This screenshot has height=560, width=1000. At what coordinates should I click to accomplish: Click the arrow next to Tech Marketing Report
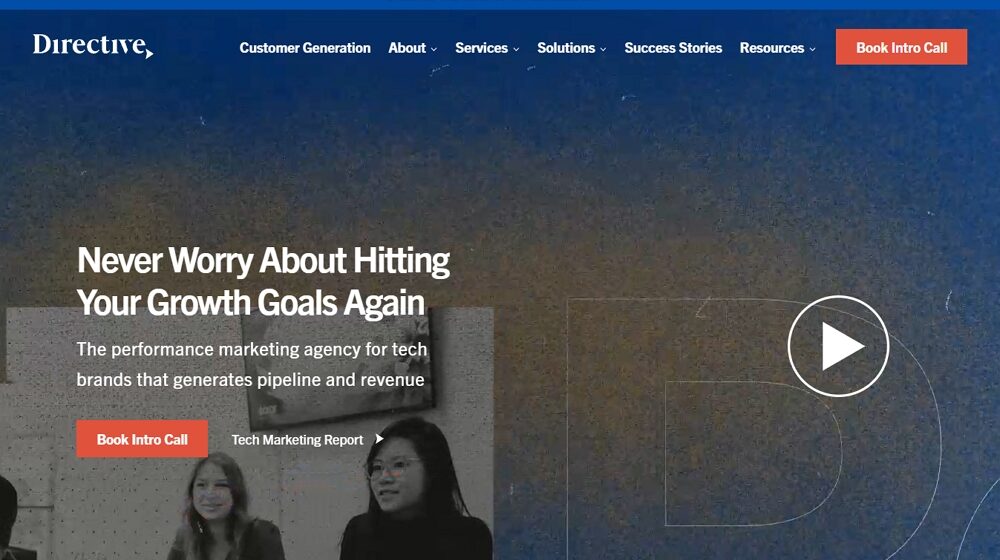[x=379, y=439]
